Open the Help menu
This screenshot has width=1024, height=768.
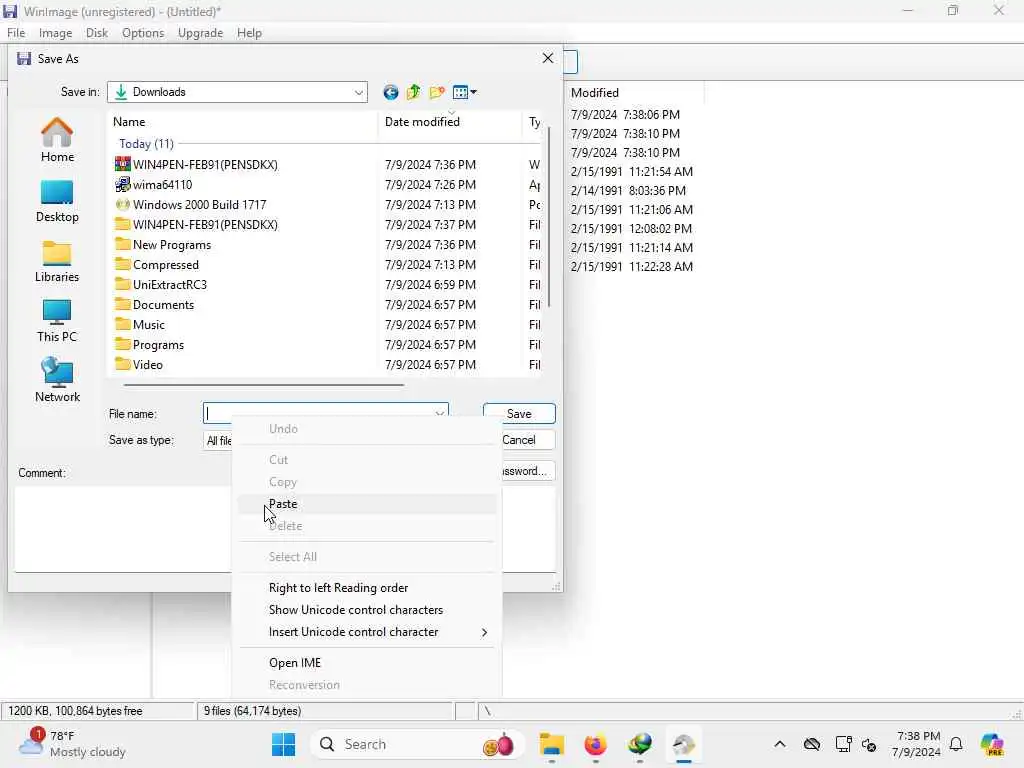(249, 33)
